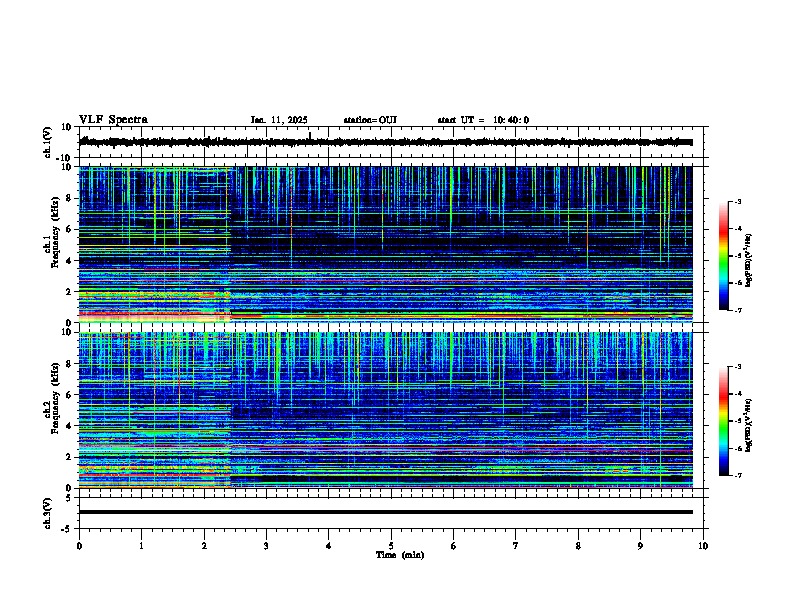Click the time axis tick label "6"
The width and height of the screenshot is (792, 612).
tap(453, 546)
